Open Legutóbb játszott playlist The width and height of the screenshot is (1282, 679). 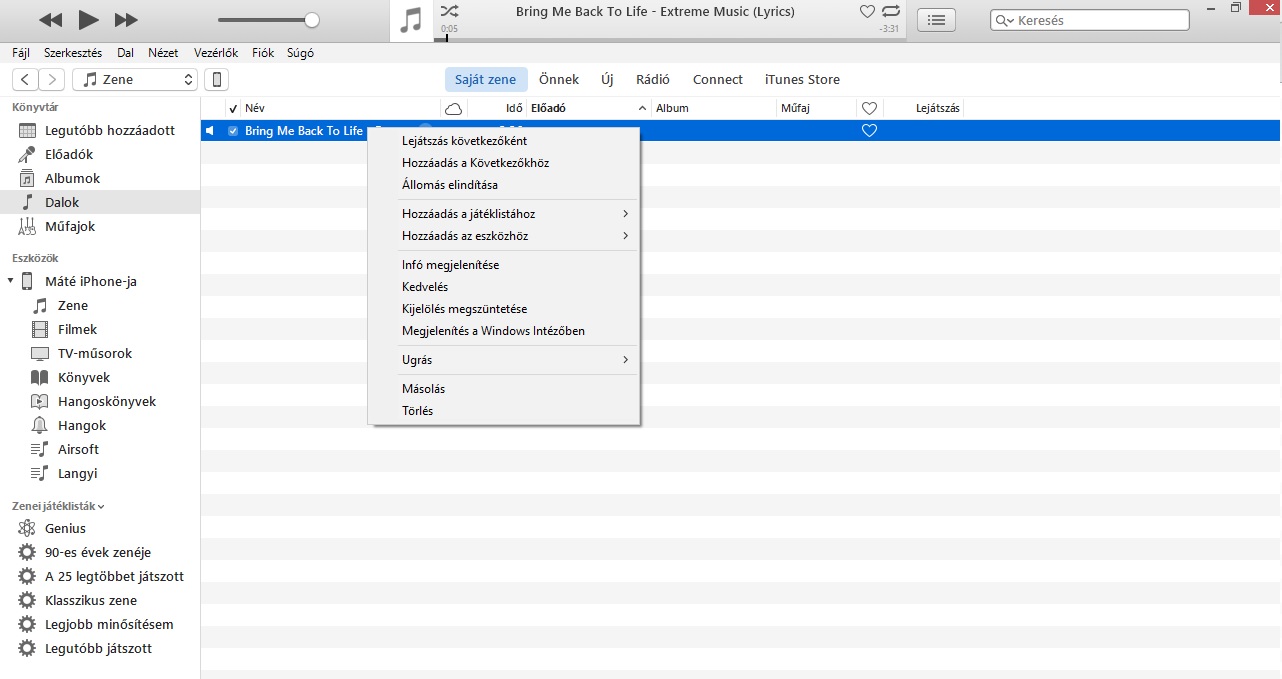pos(100,649)
